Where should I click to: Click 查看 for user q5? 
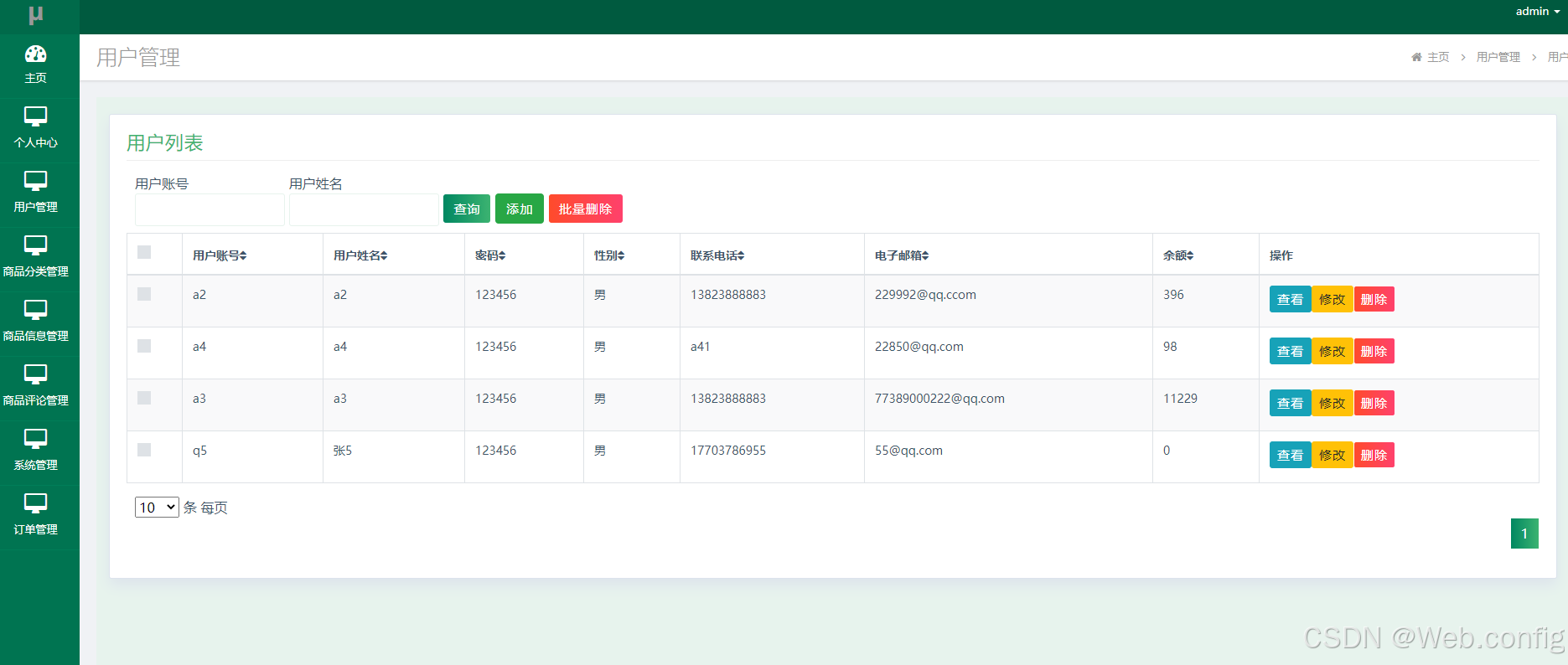1291,455
